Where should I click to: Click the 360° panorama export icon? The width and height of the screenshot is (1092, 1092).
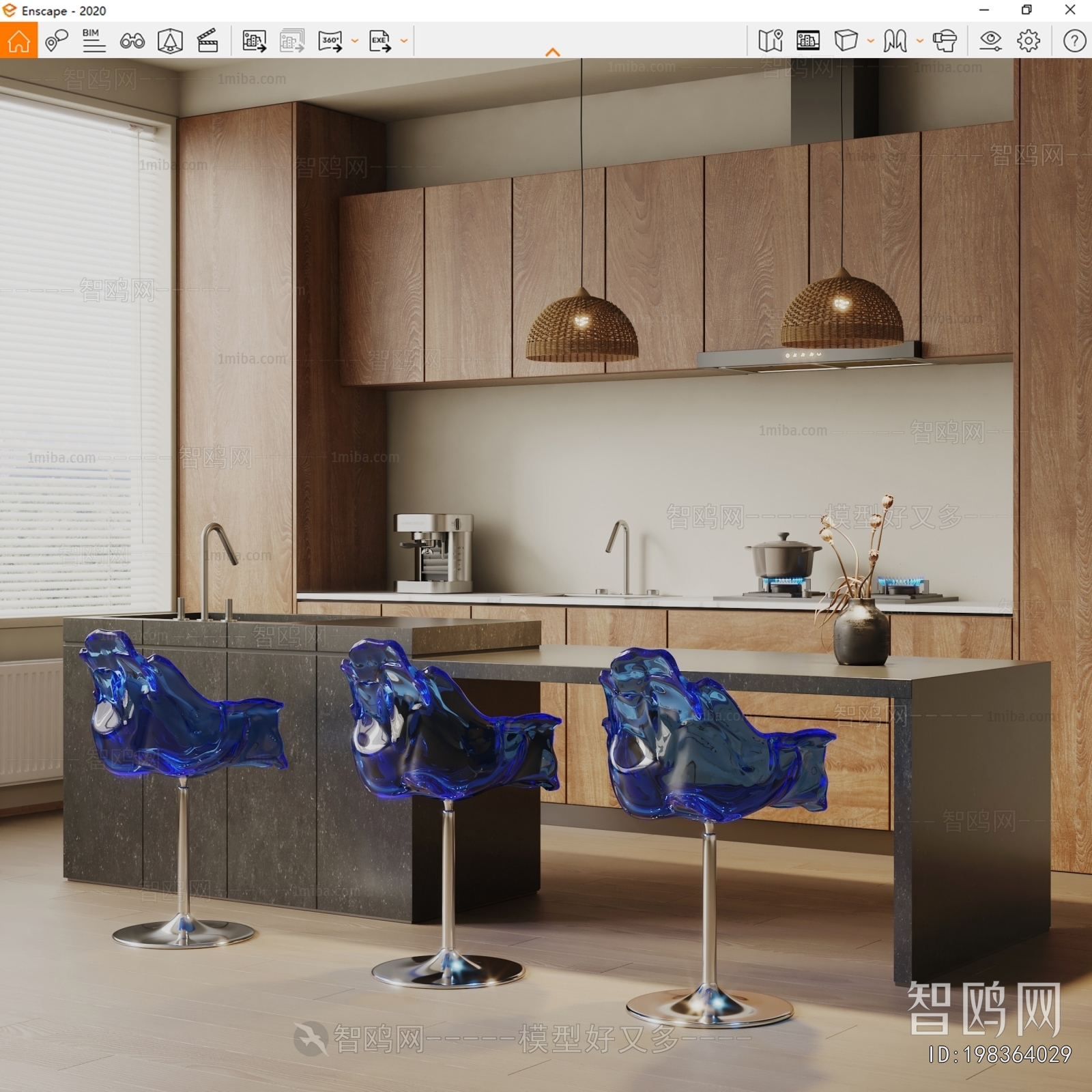click(331, 41)
